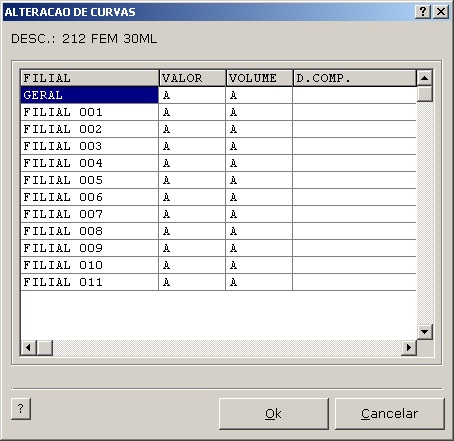
Task: Click the horizontal scrollbar thumb
Action: pos(44,348)
